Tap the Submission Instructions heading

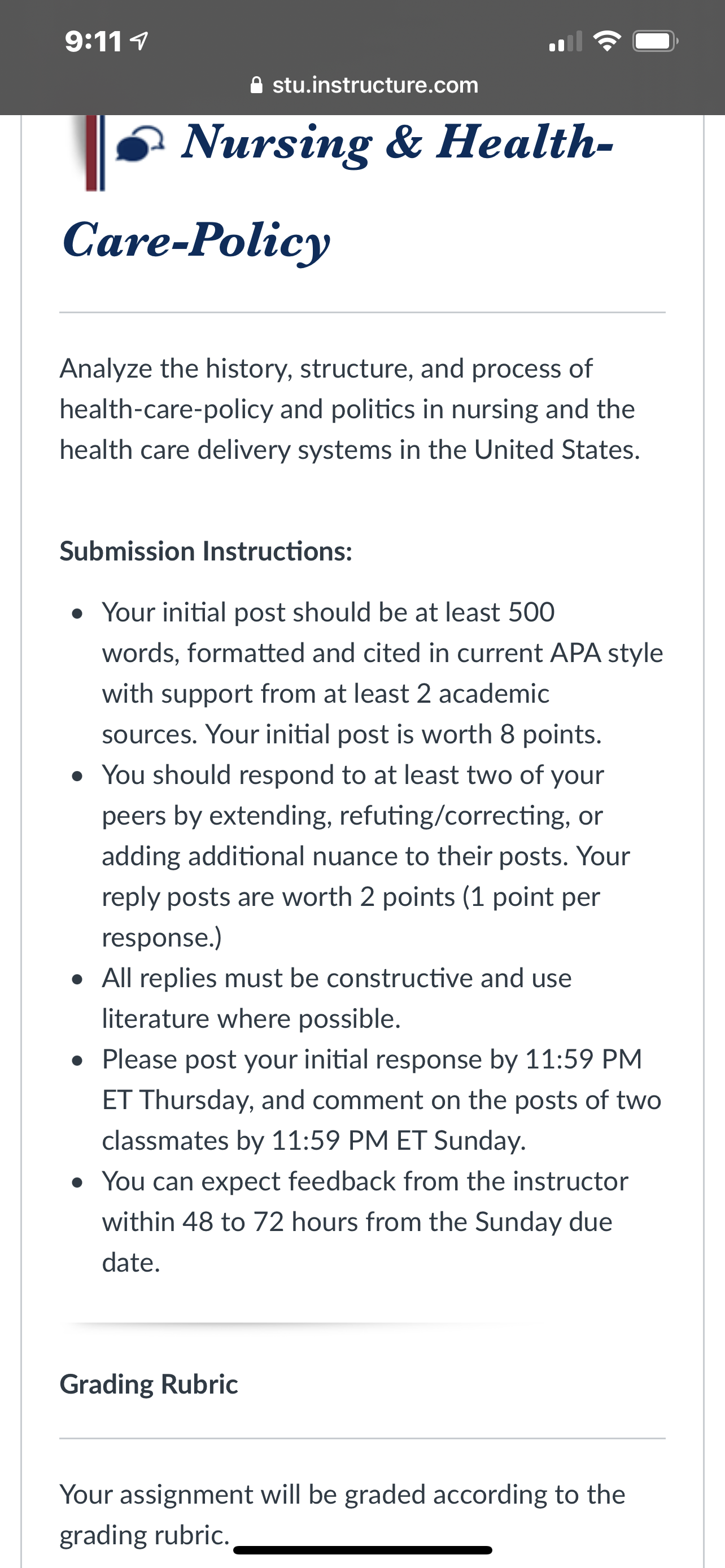[x=206, y=551]
